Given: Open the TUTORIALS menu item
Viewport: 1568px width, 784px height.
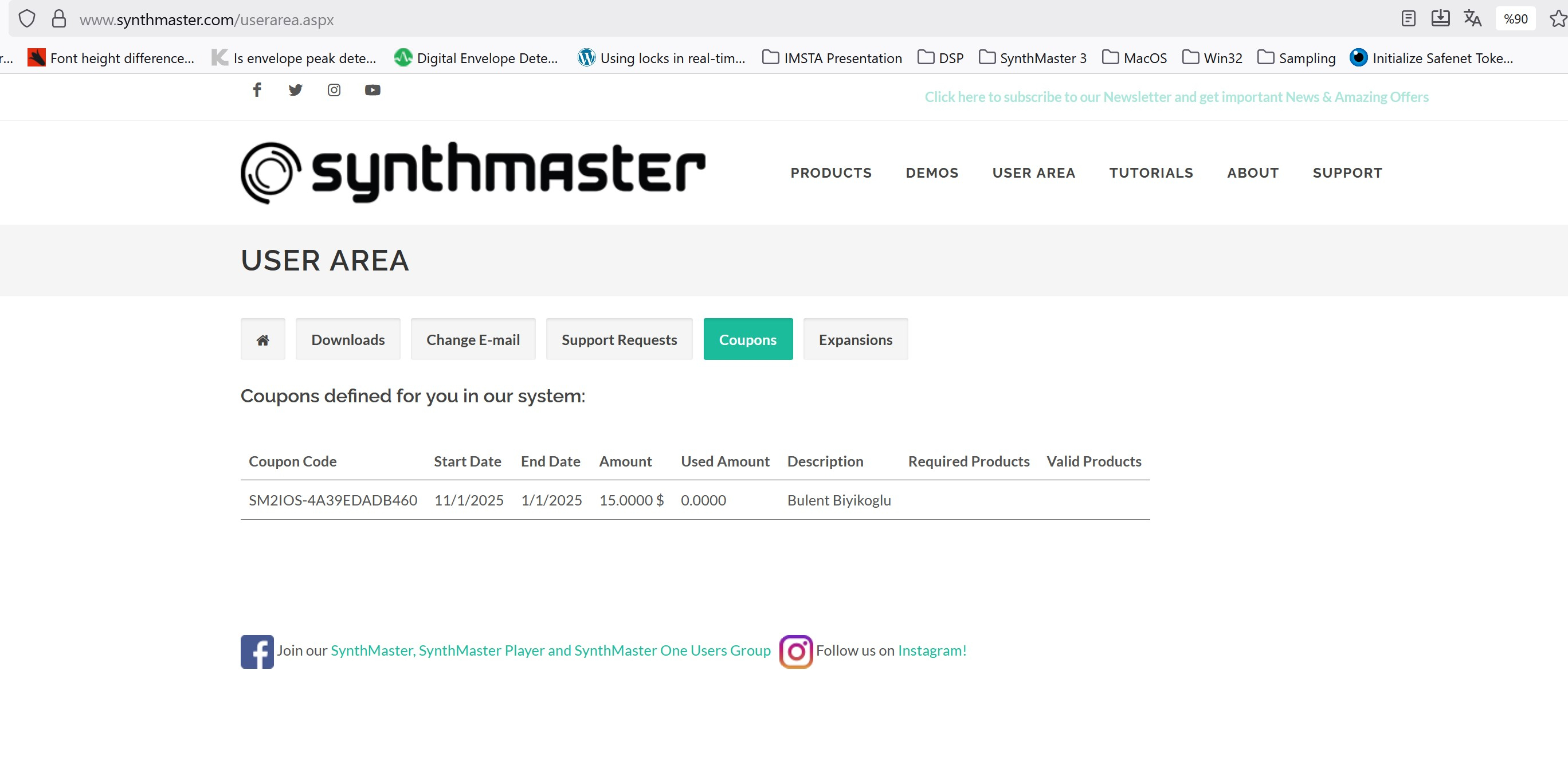Looking at the screenshot, I should [x=1151, y=173].
